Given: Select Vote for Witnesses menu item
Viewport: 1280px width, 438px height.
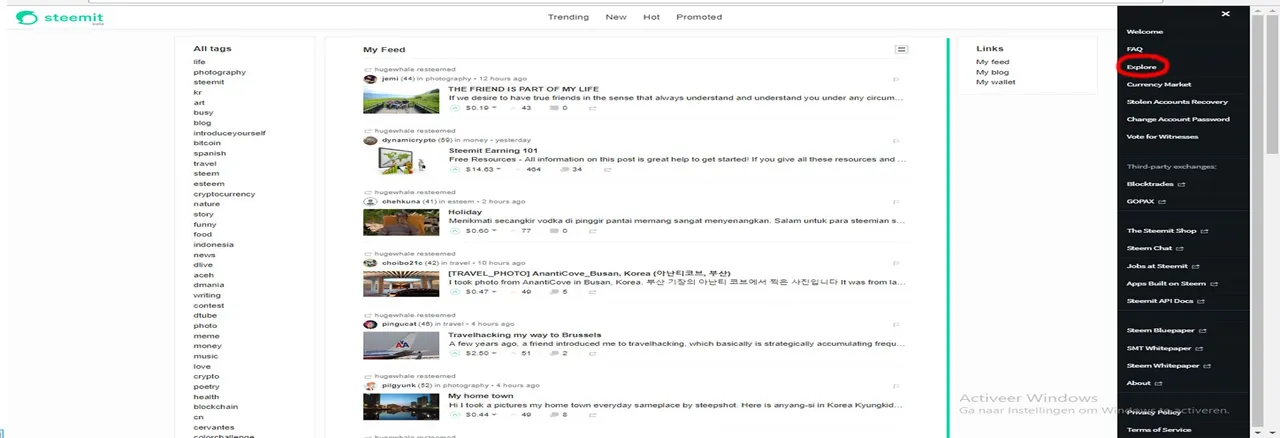Looking at the screenshot, I should pos(1162,136).
